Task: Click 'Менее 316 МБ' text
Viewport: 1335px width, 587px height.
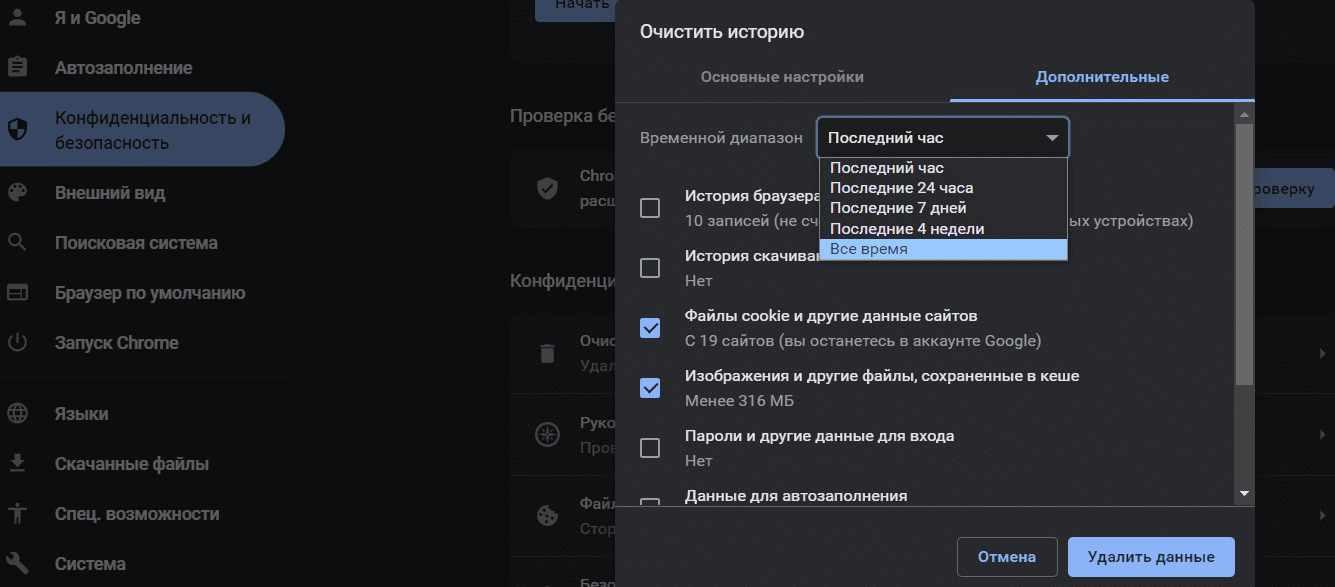Action: [739, 401]
